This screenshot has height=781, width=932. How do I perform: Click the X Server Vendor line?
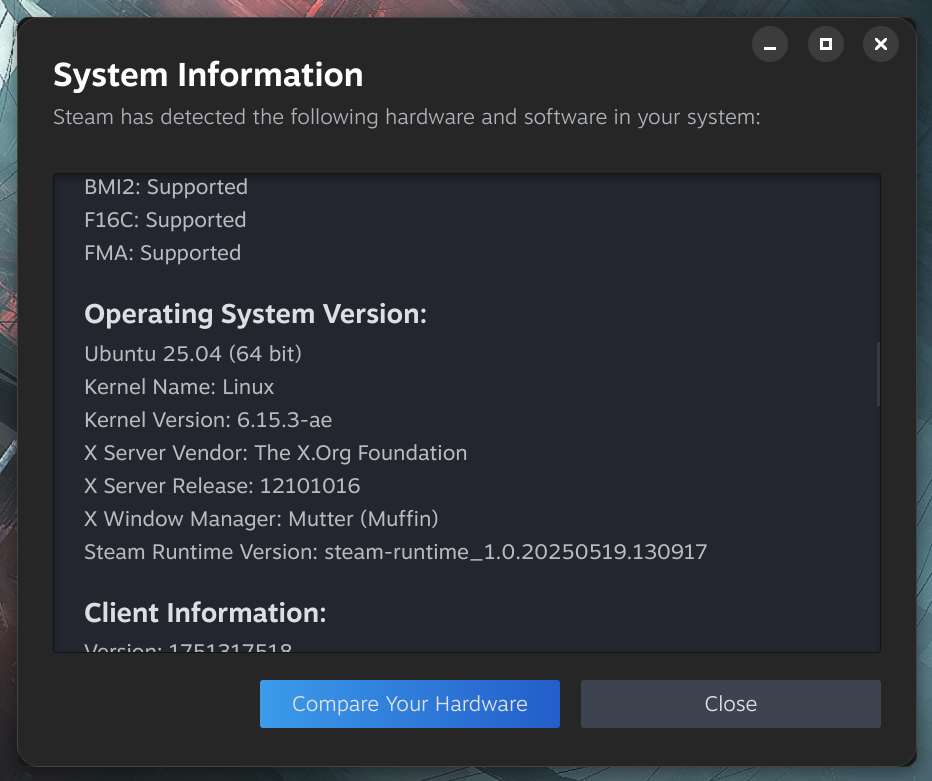pyautogui.click(x=276, y=453)
